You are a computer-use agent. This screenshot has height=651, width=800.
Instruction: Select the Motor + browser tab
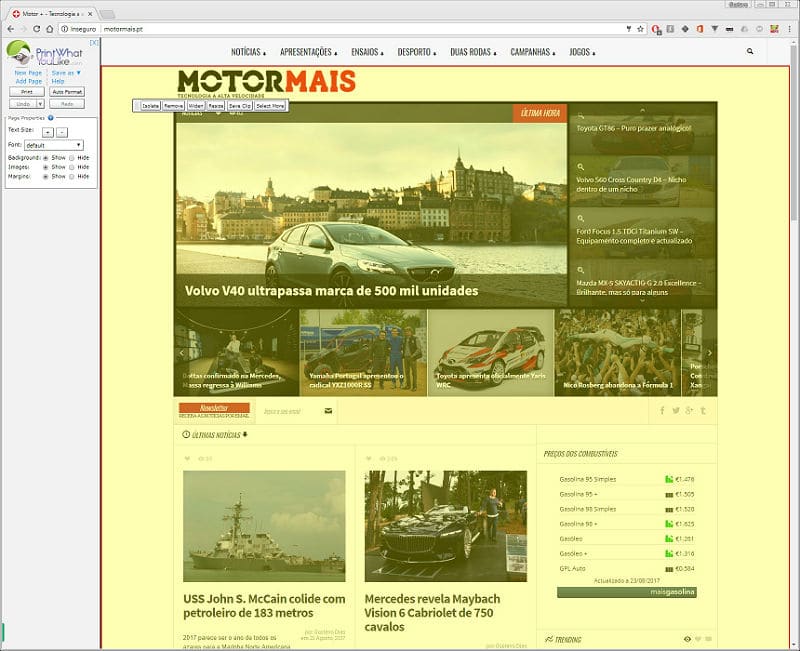click(51, 14)
